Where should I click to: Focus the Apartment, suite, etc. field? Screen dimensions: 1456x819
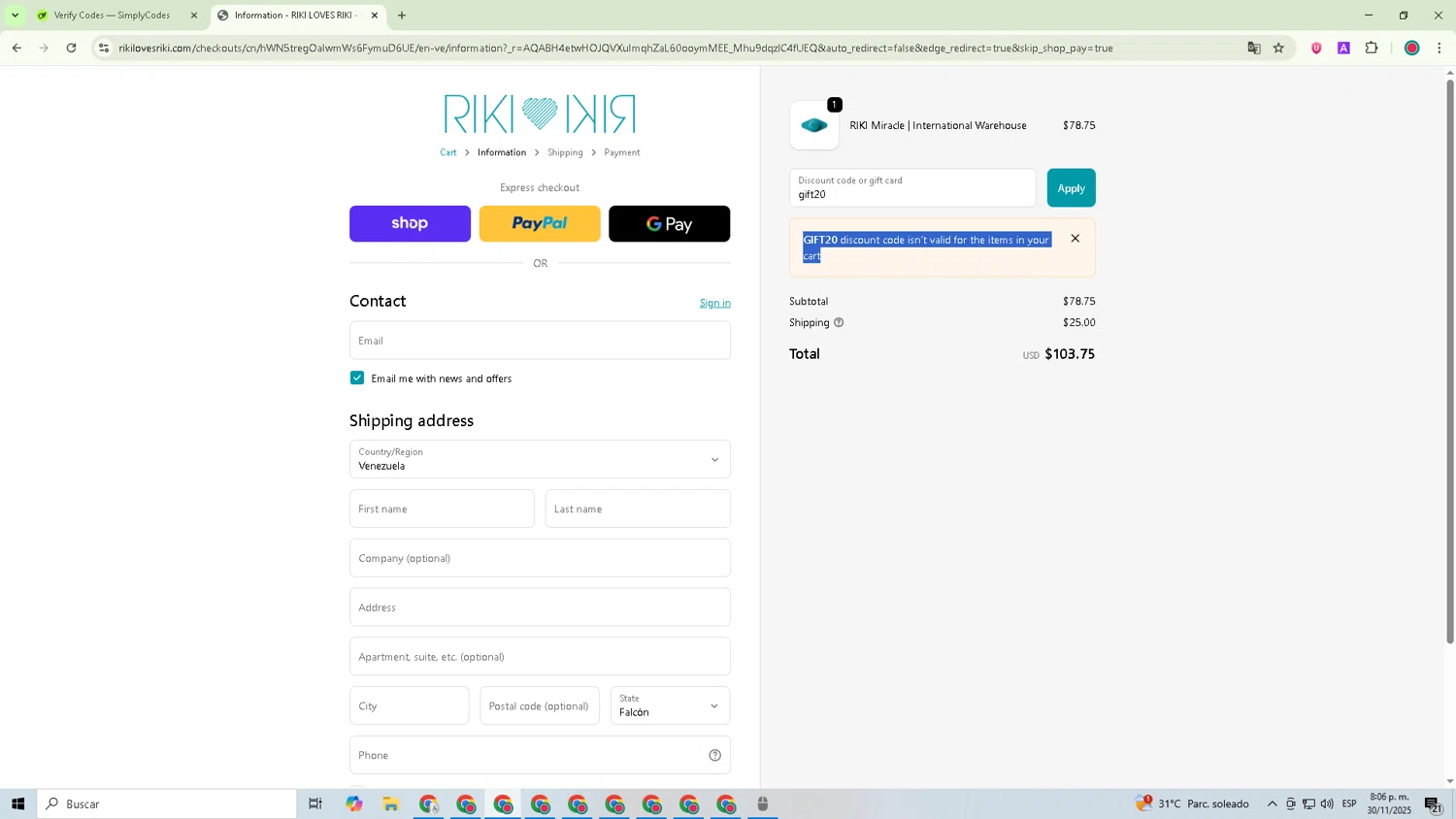[x=540, y=657]
